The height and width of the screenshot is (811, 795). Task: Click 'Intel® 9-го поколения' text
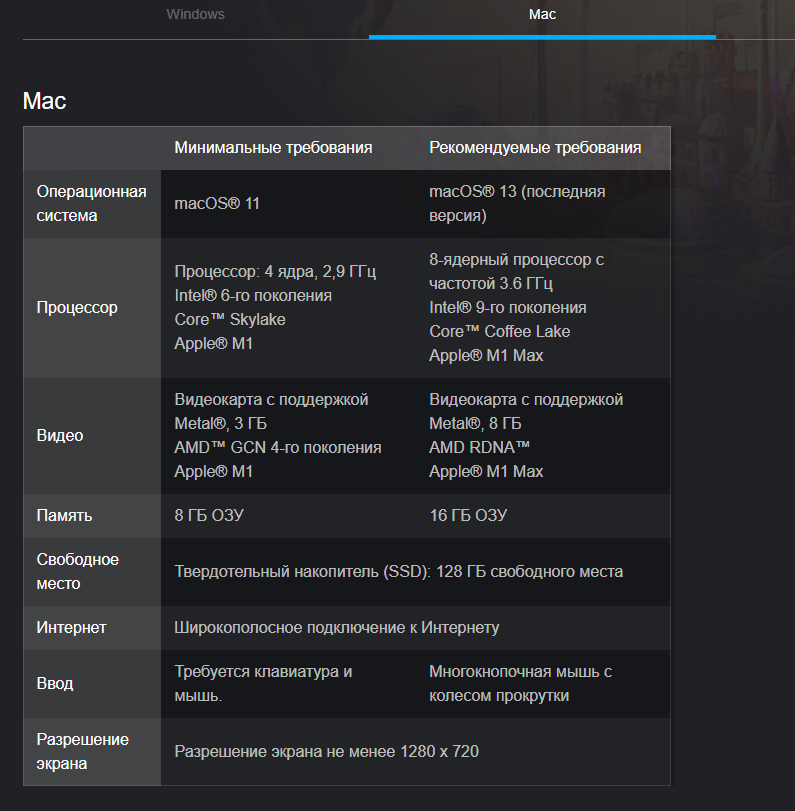508,308
